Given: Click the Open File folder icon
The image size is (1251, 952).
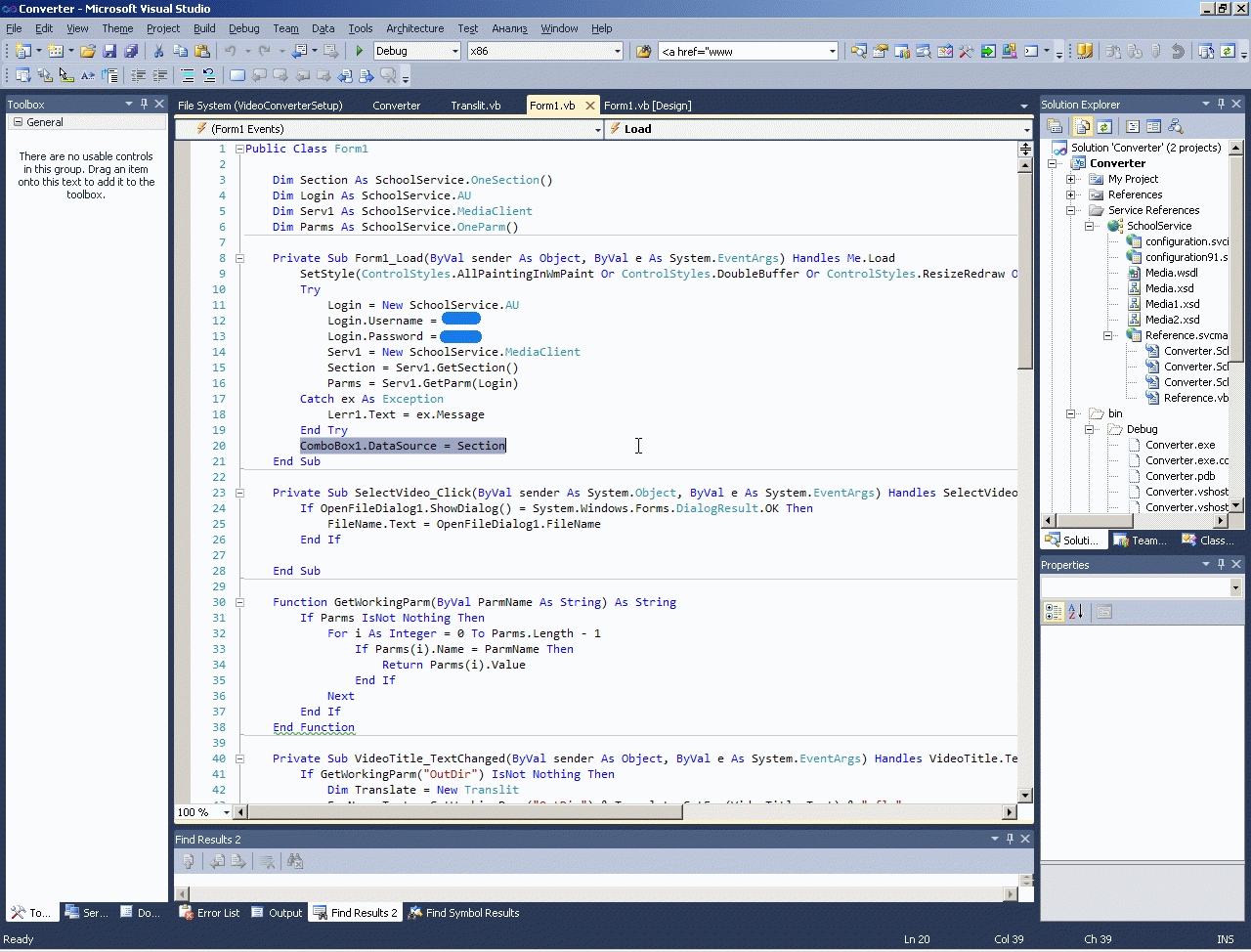Looking at the screenshot, I should [x=88, y=51].
